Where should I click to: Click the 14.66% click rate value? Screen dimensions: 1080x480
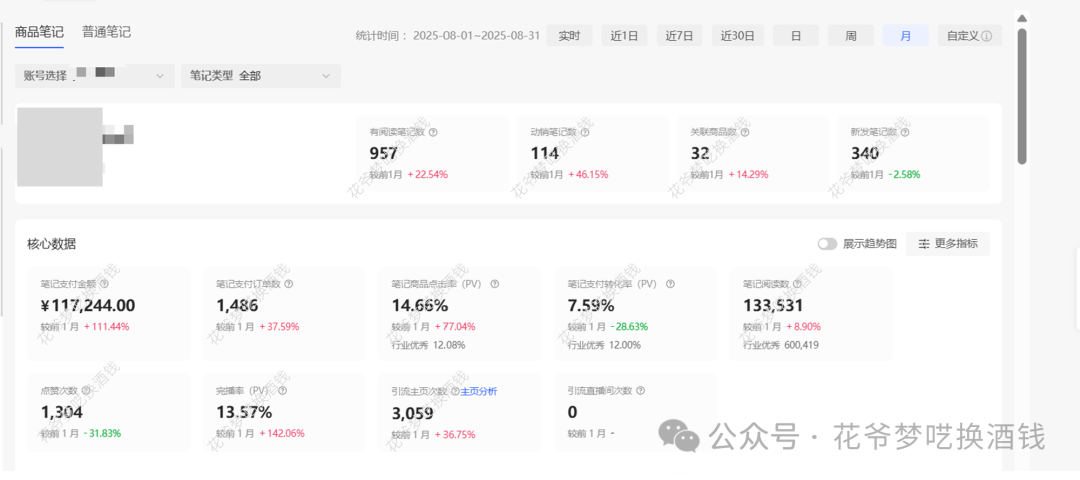[419, 306]
